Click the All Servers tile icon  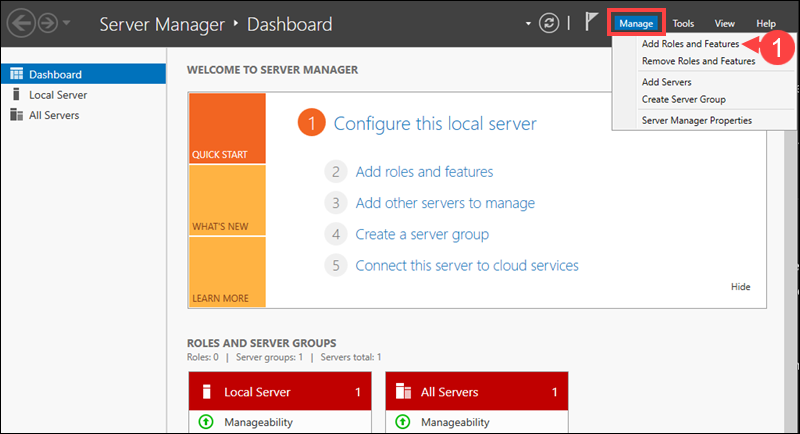405,392
